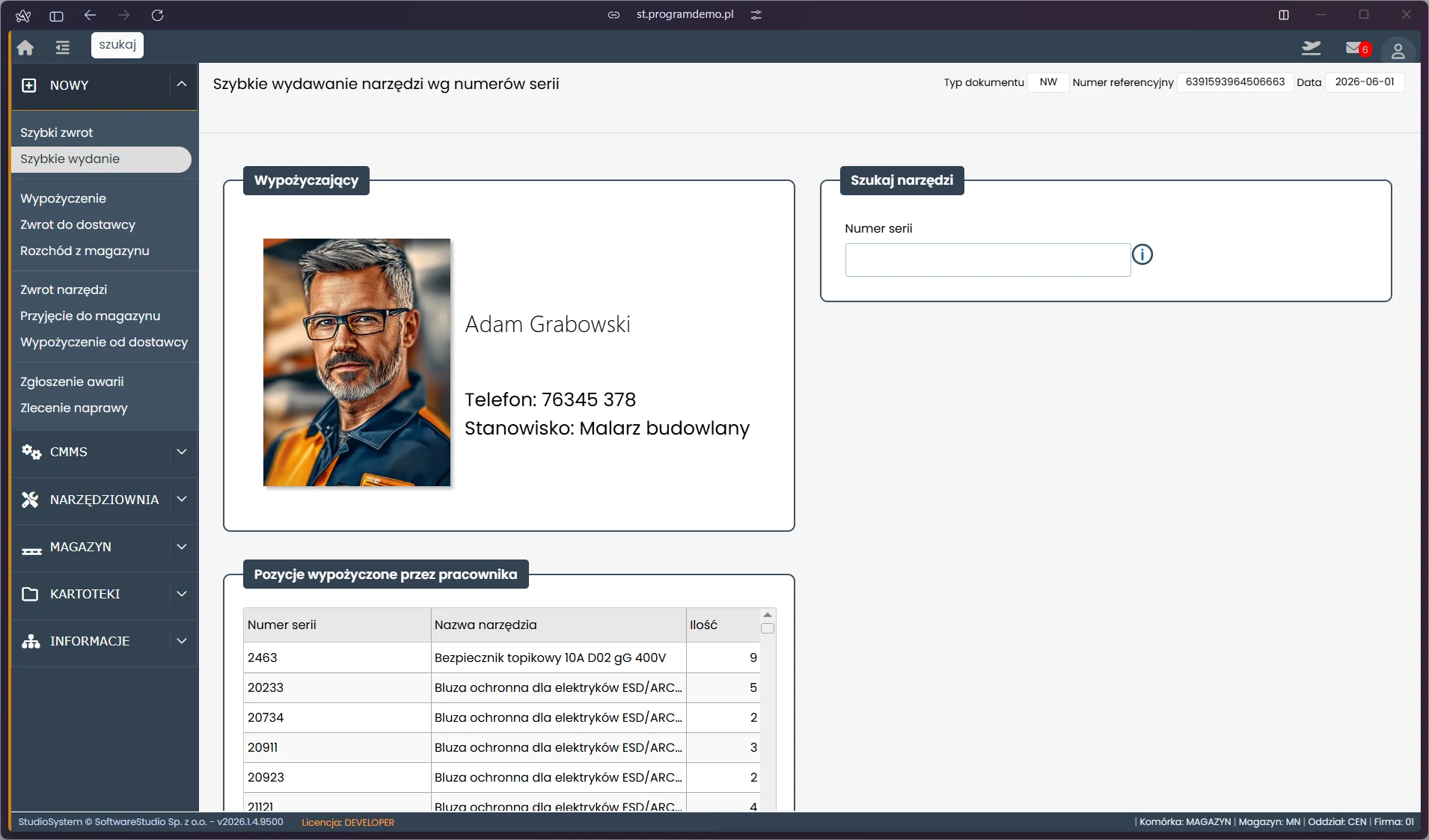Screen dimensions: 1429x840
Task: Select row with serial number 2463
Action: [x=501, y=657]
